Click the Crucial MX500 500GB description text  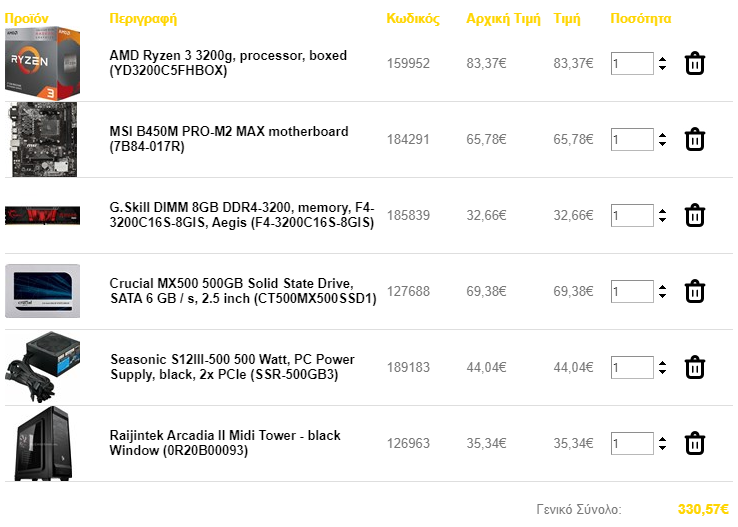pos(243,291)
